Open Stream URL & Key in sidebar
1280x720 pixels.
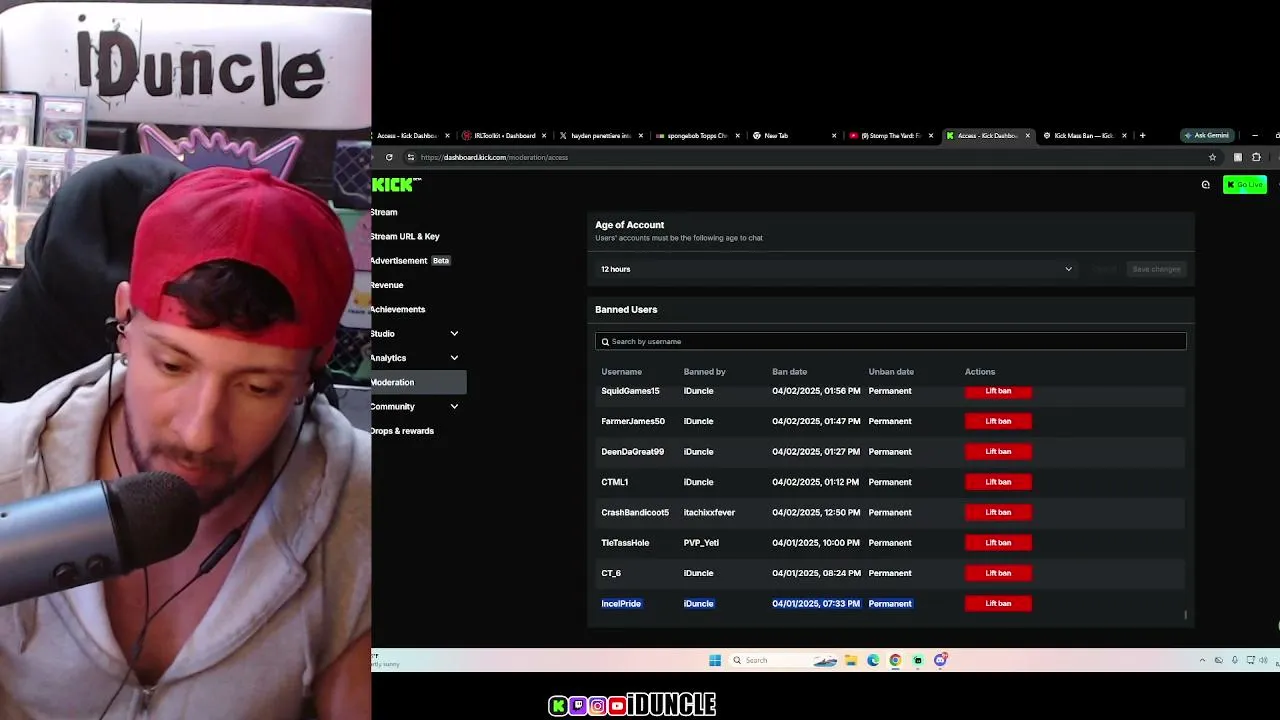[x=405, y=237]
